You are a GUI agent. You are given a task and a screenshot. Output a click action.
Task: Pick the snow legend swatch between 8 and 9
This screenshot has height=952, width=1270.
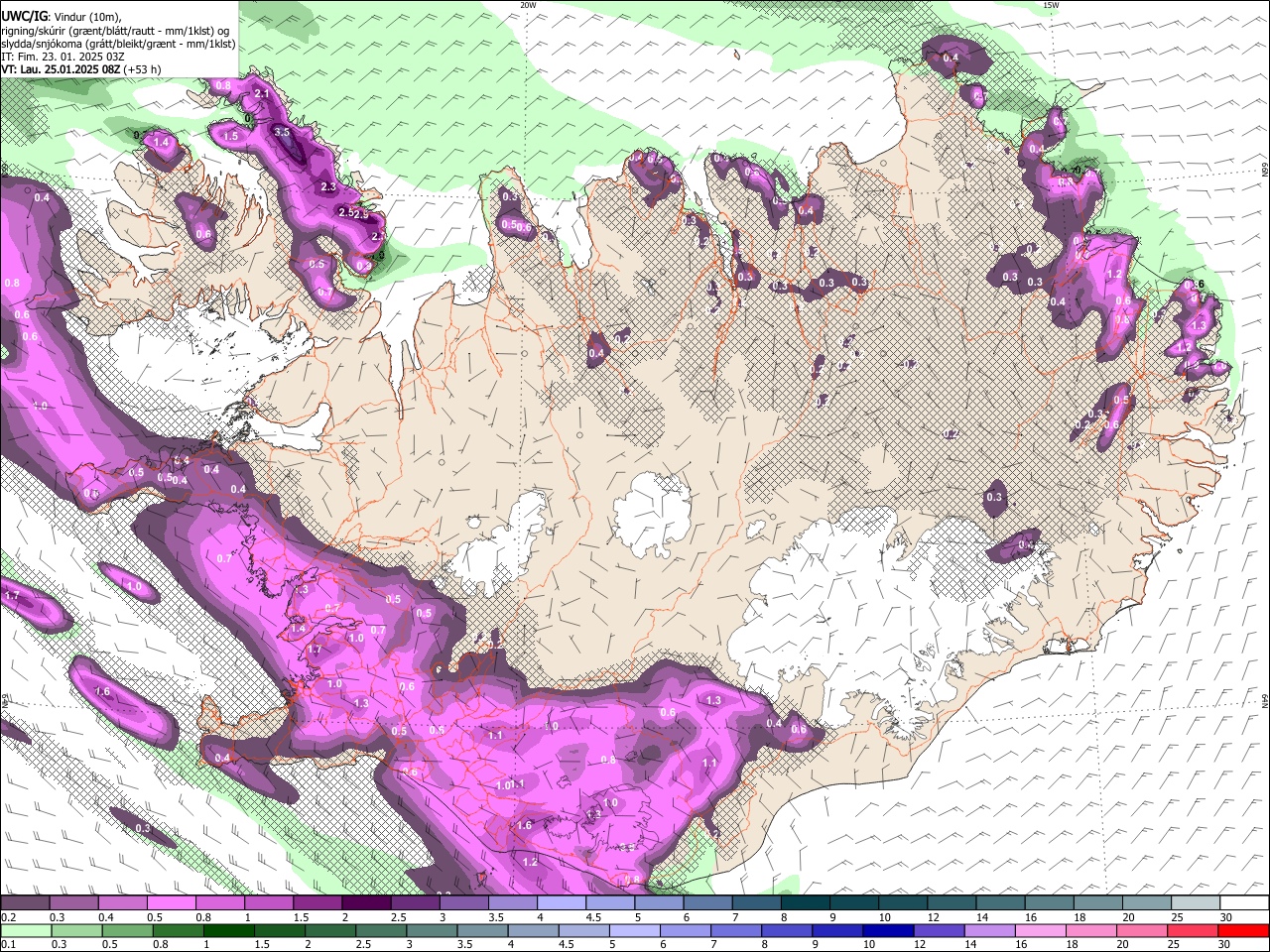[x=806, y=903]
